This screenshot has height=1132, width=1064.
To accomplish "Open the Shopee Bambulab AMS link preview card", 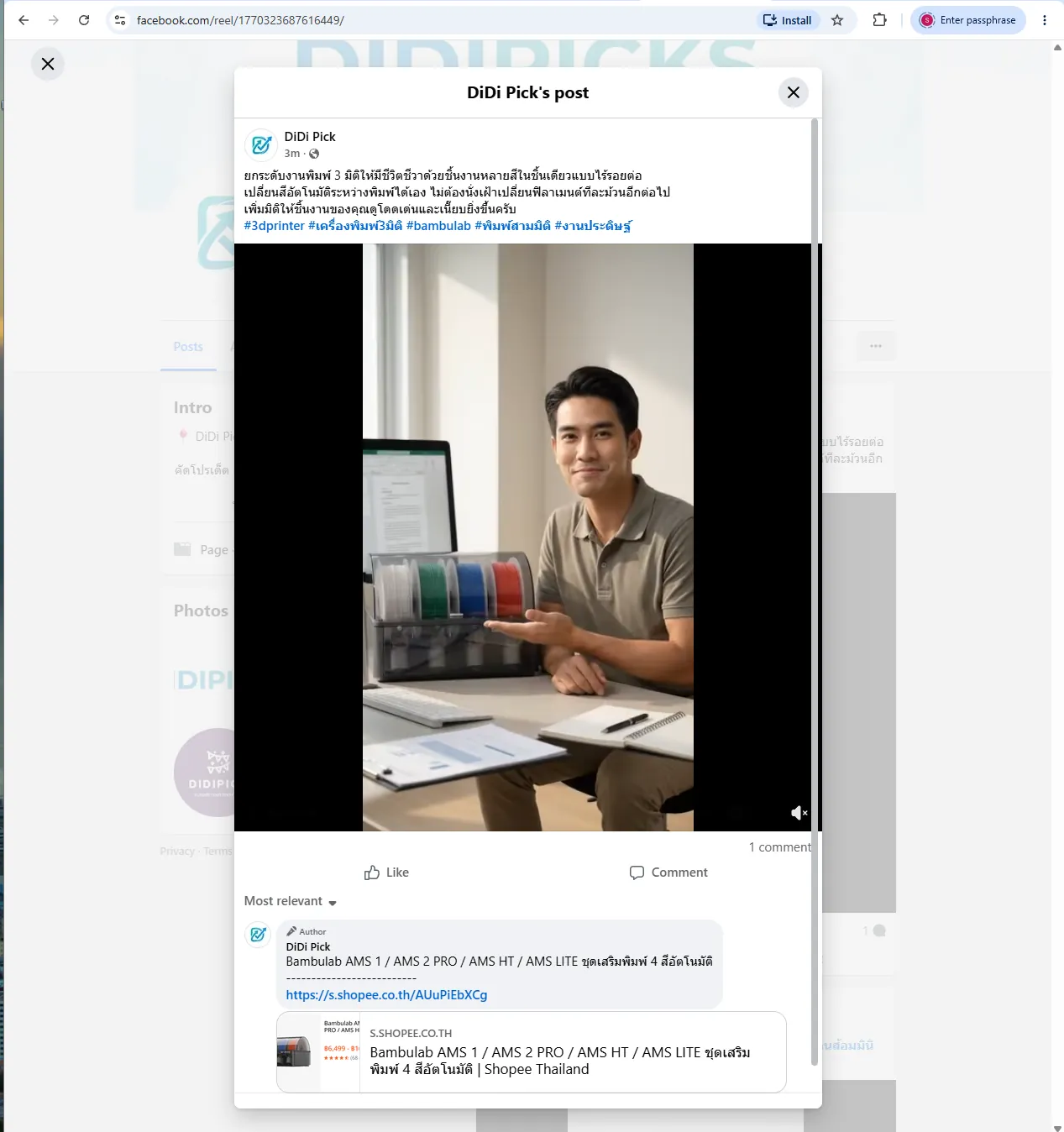I will (x=532, y=1052).
